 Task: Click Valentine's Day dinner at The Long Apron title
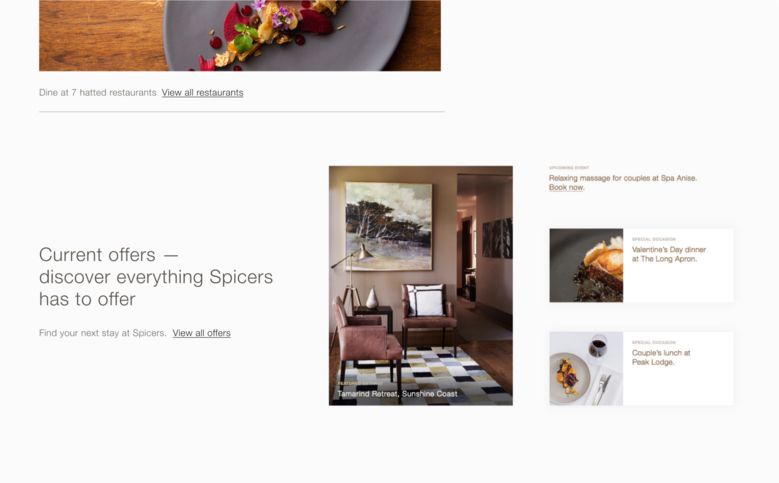point(669,254)
